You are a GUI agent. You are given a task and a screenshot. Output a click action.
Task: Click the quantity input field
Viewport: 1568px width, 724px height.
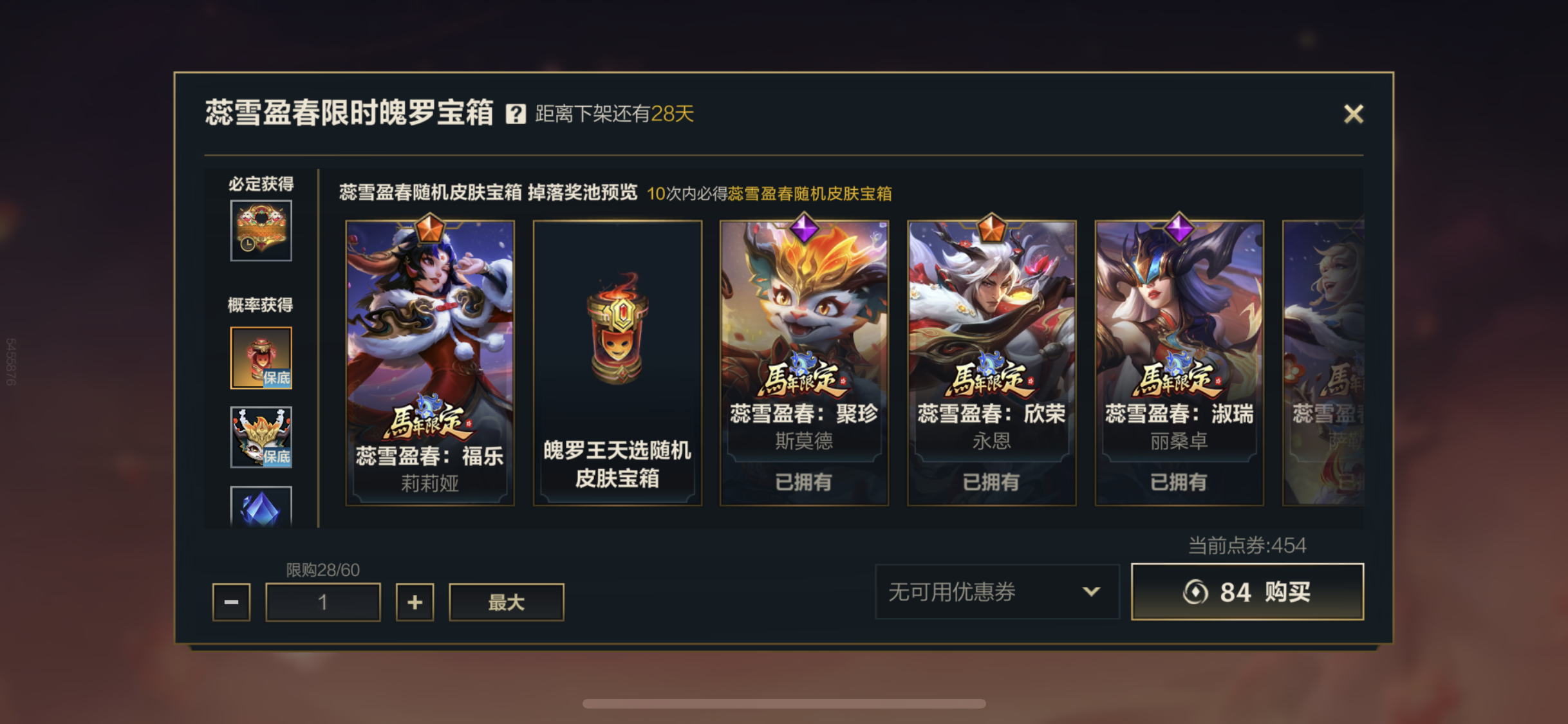323,602
